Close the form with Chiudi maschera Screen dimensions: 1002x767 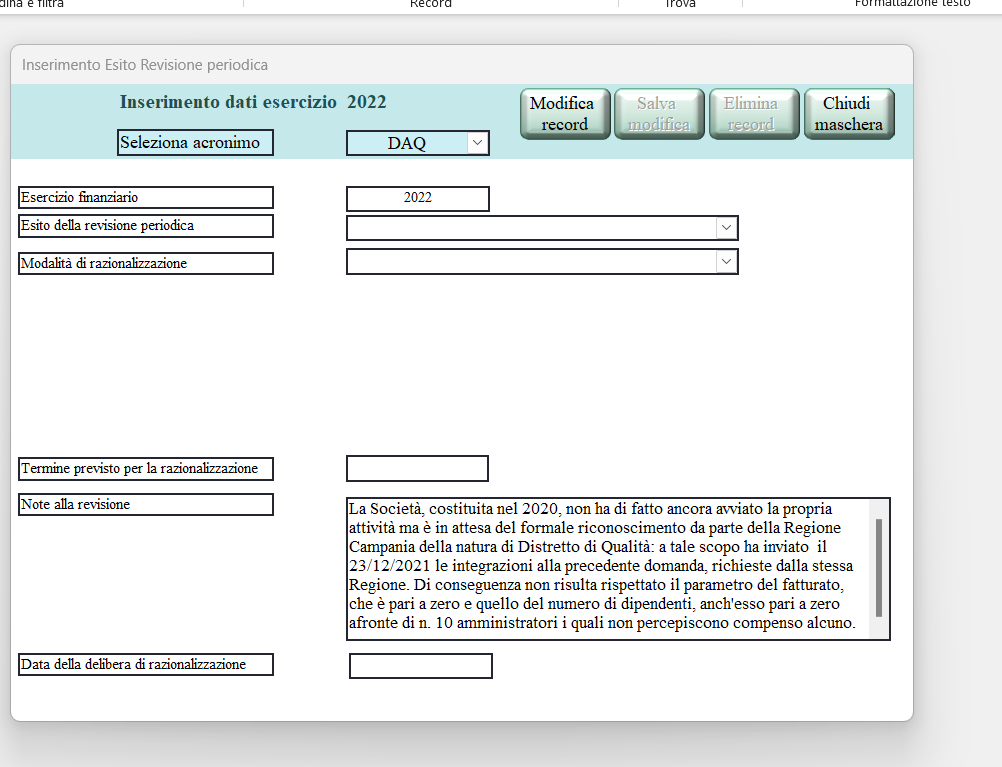[x=849, y=114]
